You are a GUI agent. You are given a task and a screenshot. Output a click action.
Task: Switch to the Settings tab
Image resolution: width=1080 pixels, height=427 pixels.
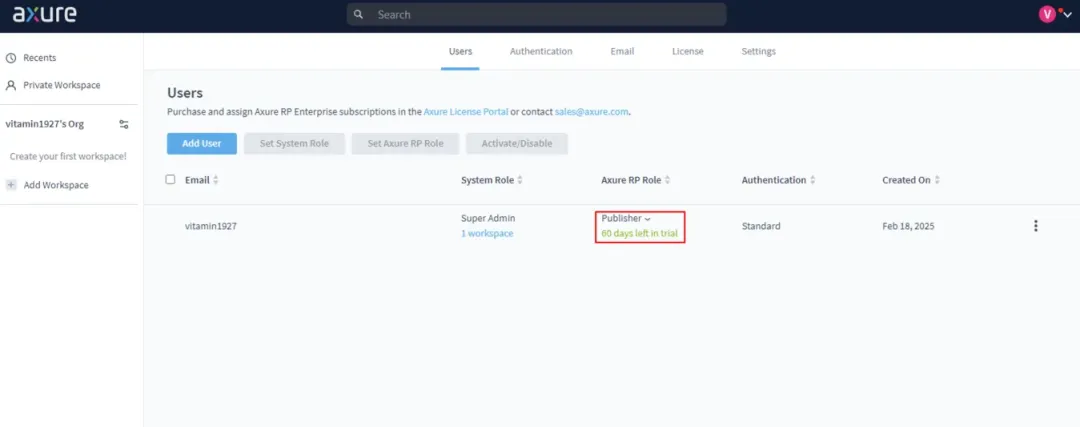pyautogui.click(x=758, y=52)
